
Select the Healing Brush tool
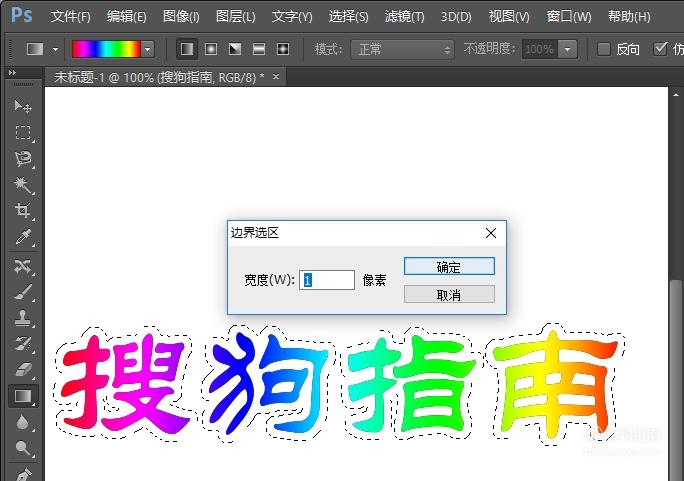[22, 266]
